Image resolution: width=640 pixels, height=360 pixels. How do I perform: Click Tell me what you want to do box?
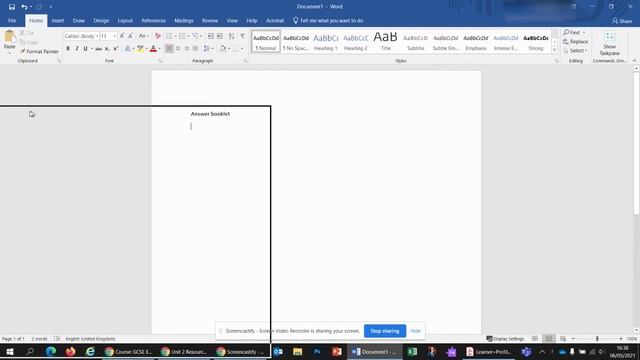point(328,20)
